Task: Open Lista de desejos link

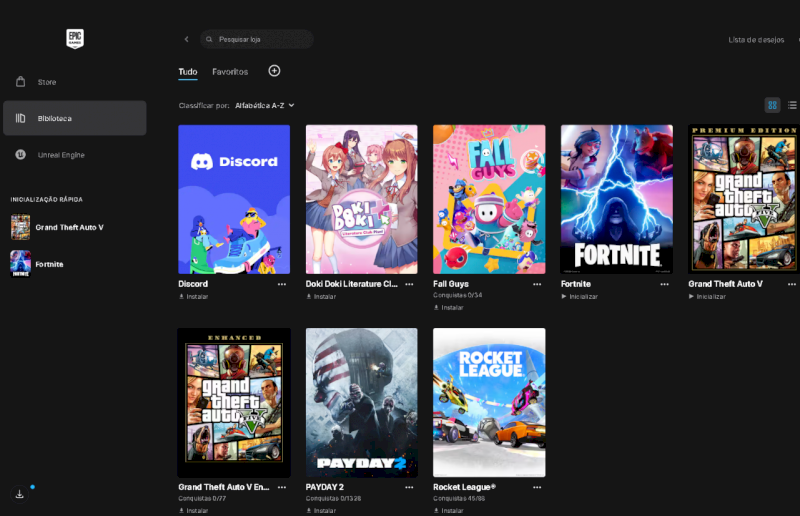Action: [756, 40]
